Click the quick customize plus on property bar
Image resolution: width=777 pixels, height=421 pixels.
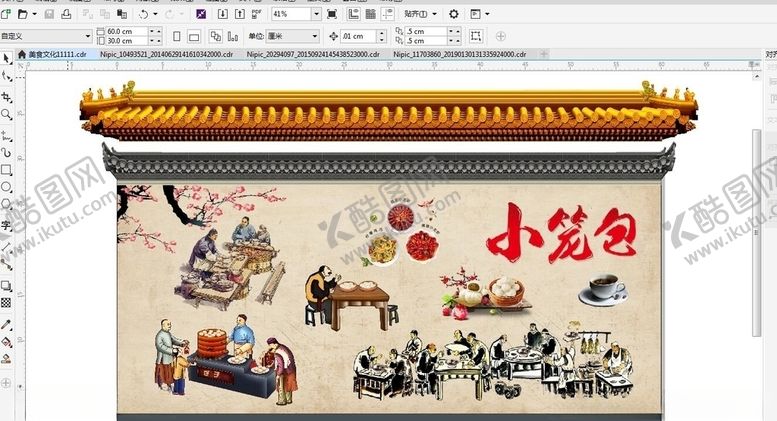501,36
